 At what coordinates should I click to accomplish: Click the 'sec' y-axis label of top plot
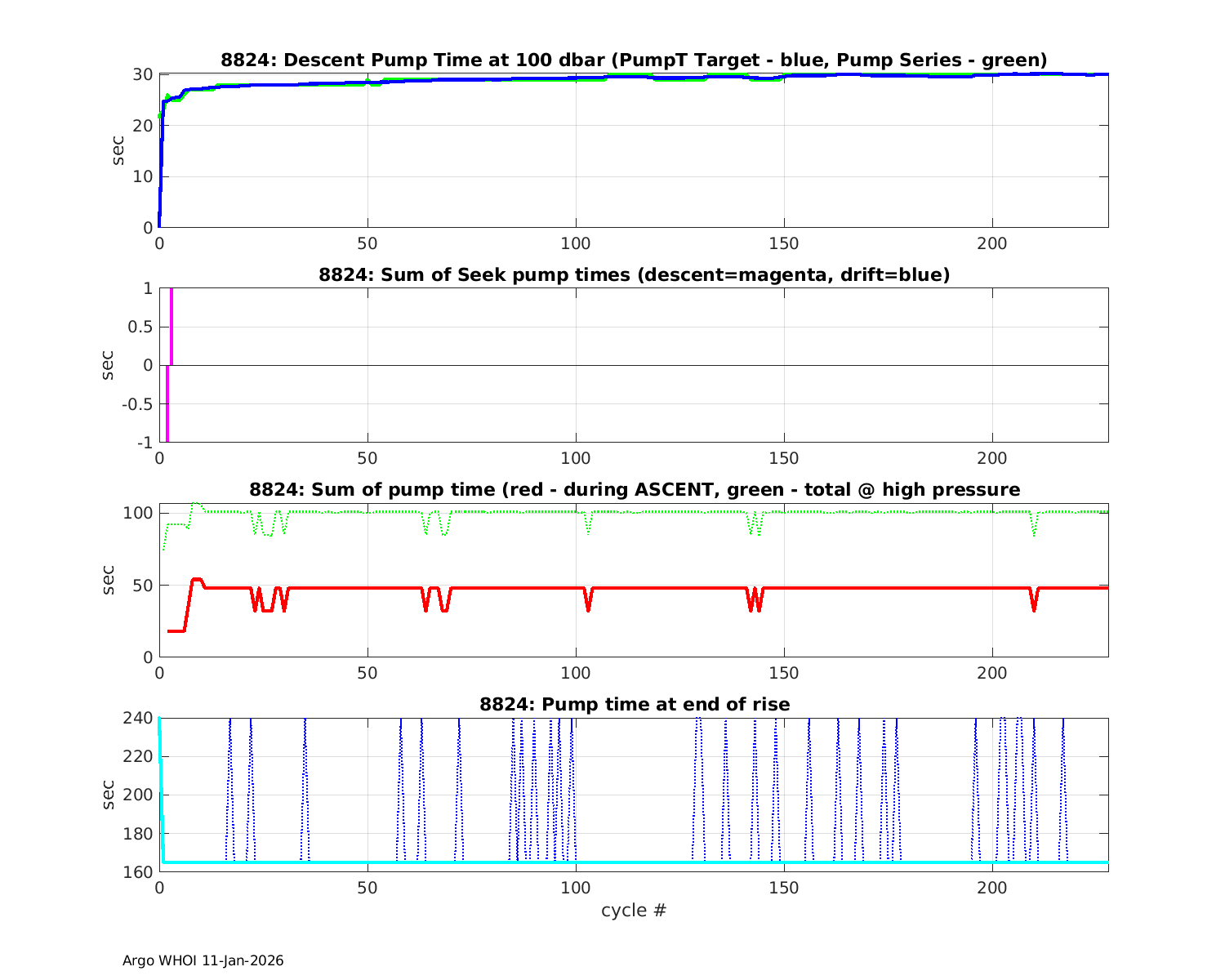[118, 150]
